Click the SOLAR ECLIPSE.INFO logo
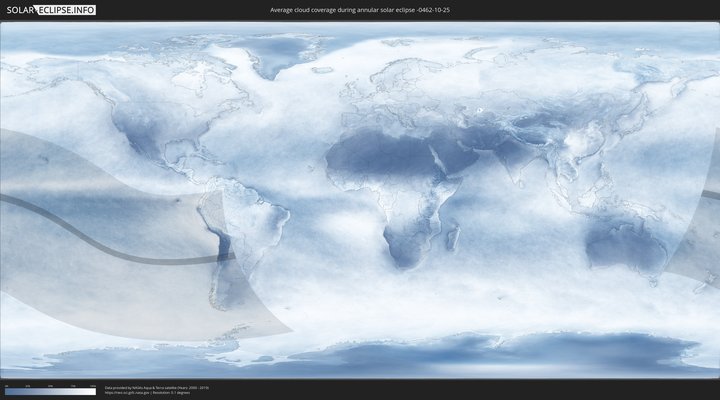 click(x=50, y=9)
